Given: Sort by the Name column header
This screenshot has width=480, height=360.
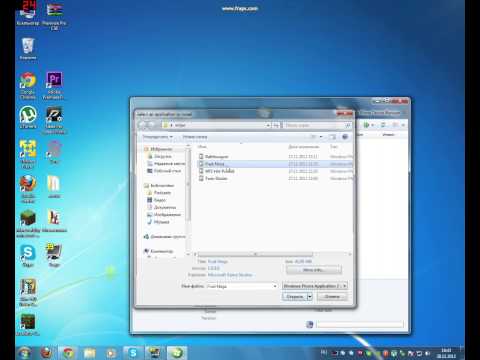Looking at the screenshot, I should [202, 147].
